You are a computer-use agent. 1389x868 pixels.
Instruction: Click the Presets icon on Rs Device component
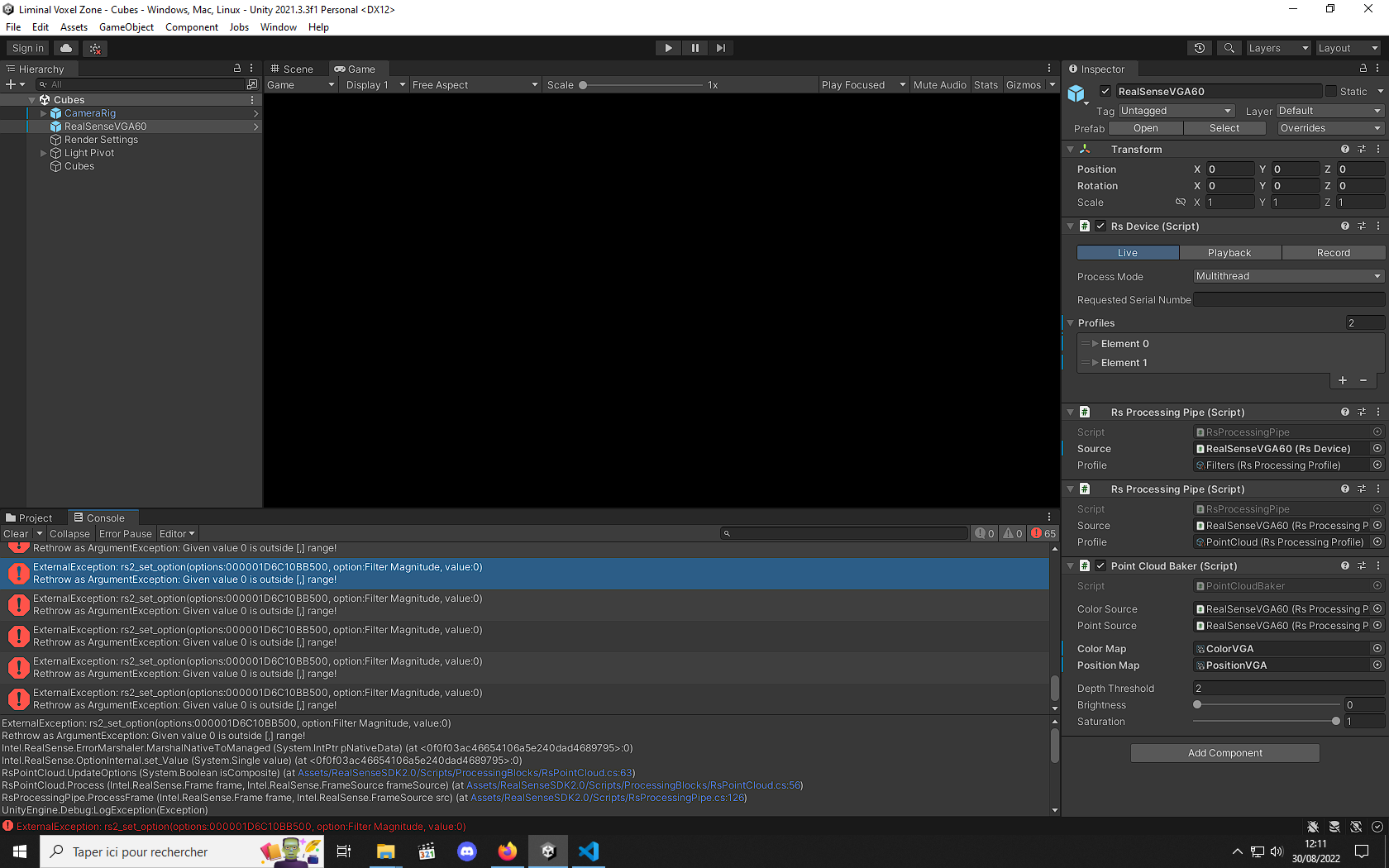point(1361,226)
